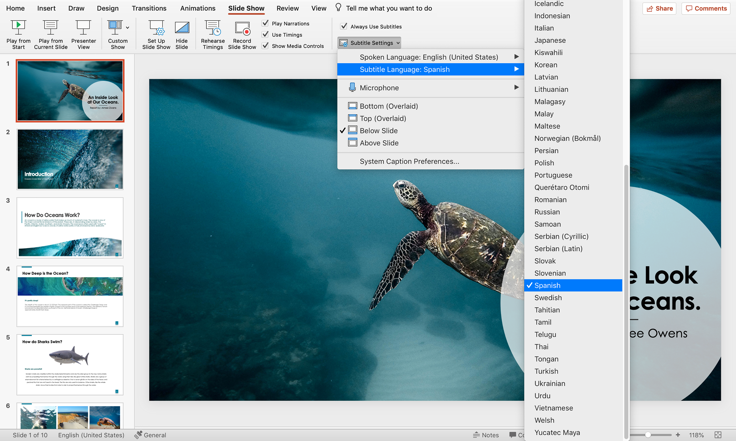Select slide 2 Introduction thumbnail
This screenshot has width=736, height=441.
click(x=70, y=159)
